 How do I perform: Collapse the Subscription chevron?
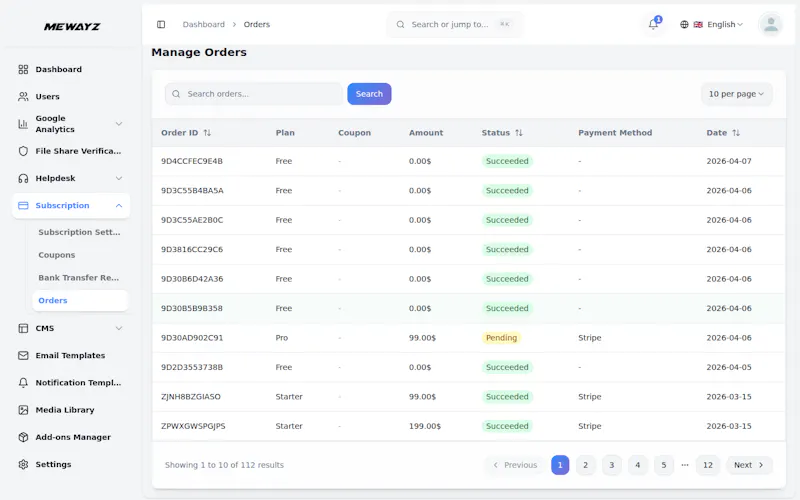(119, 206)
